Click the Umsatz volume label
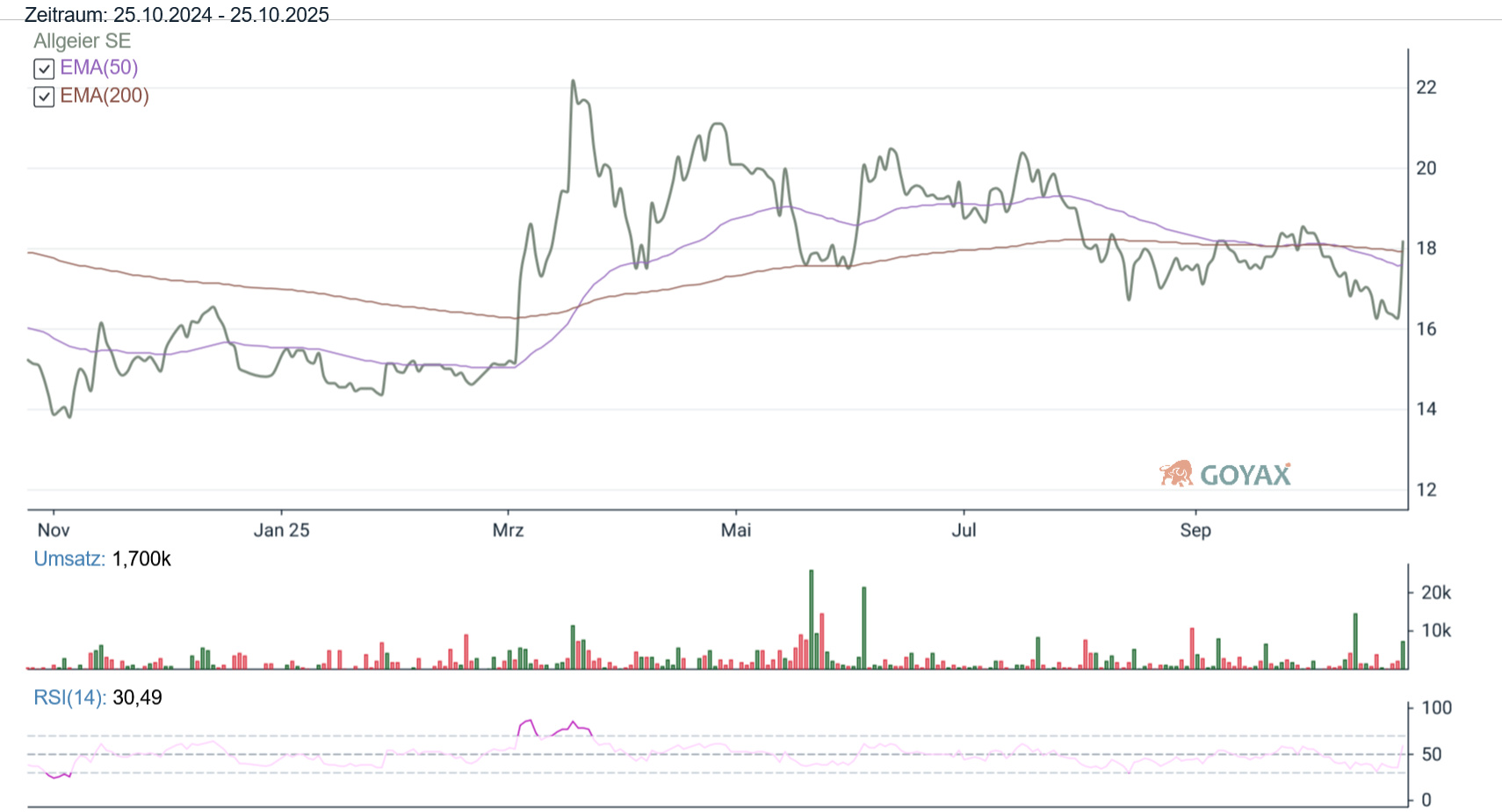This screenshot has width=1502, height=812. point(69,559)
